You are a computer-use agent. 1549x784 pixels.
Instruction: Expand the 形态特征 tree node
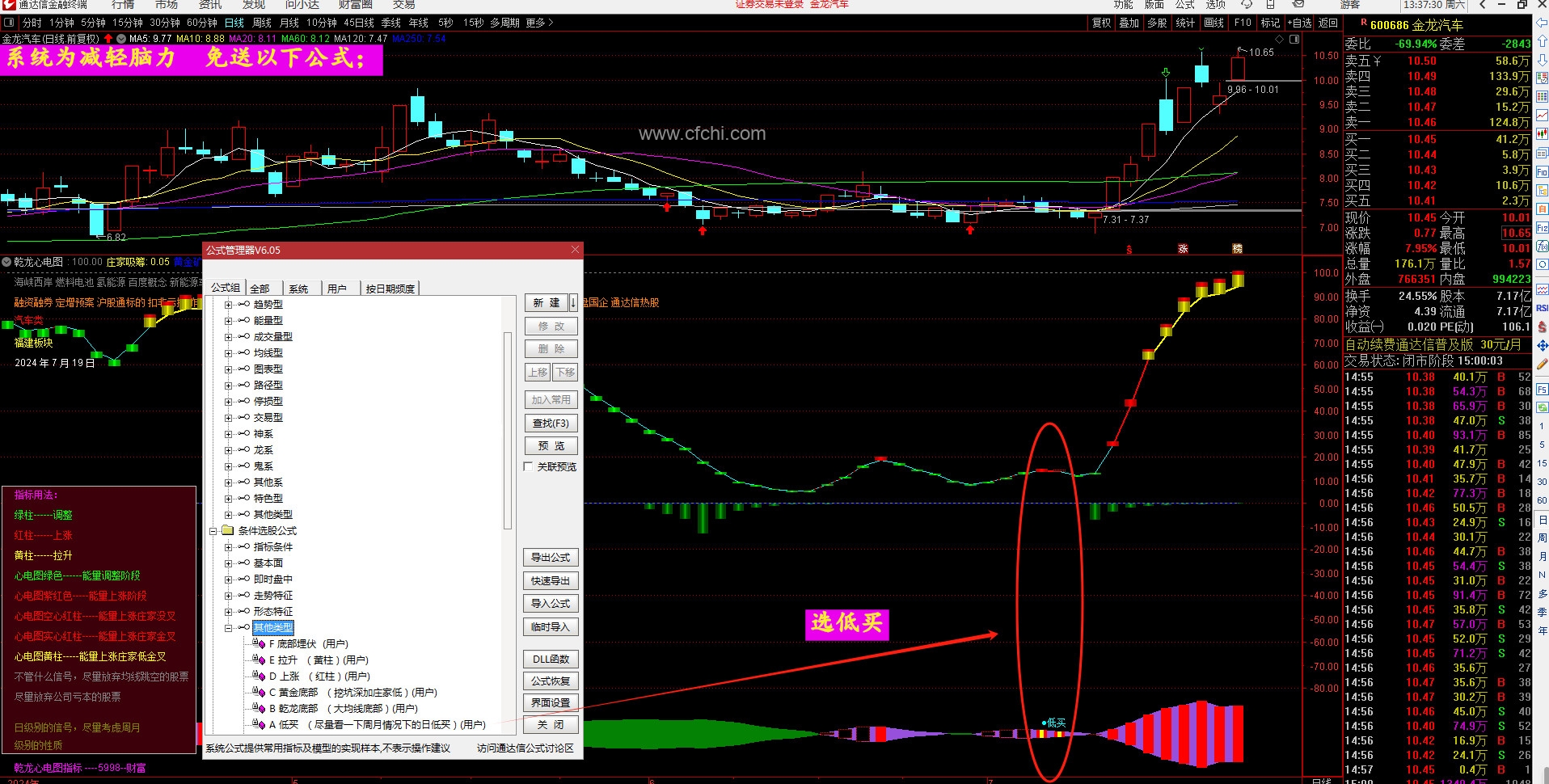(x=228, y=612)
